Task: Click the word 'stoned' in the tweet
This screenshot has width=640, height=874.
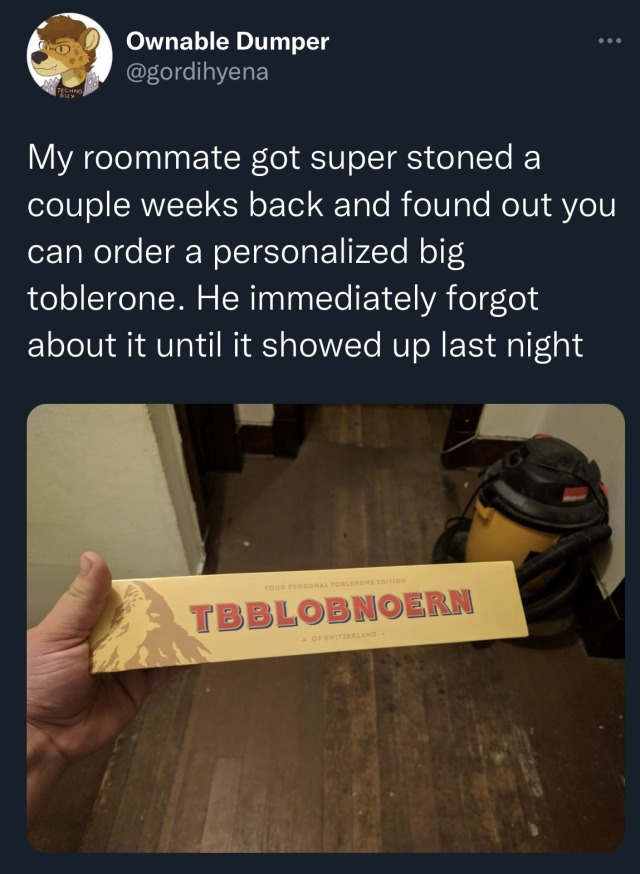Action: pyautogui.click(x=459, y=158)
